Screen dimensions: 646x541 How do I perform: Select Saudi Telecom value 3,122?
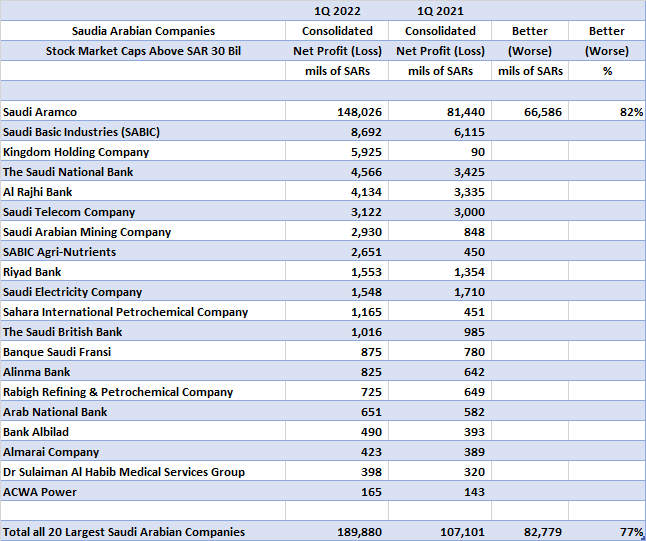click(337, 211)
